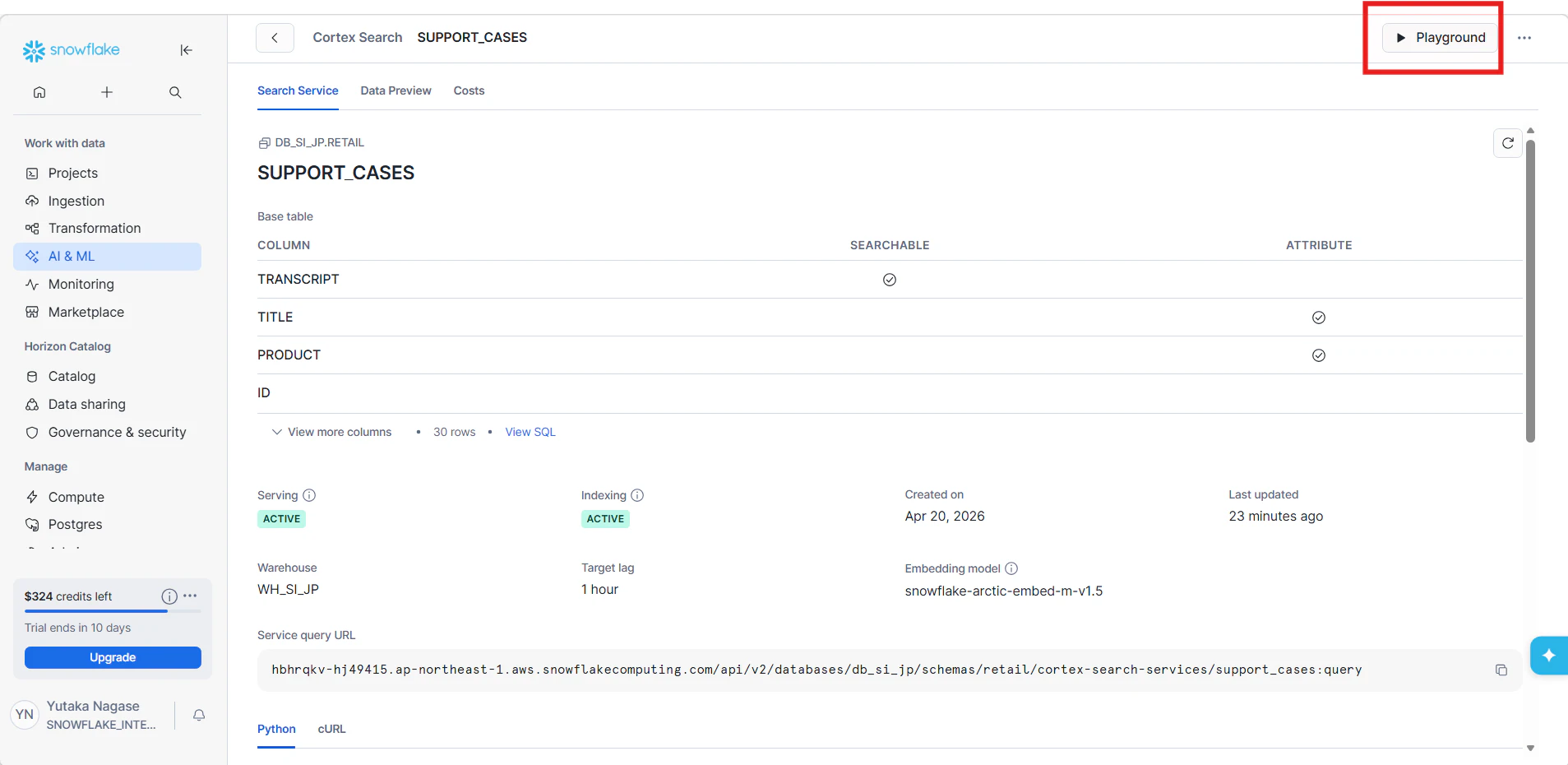Go back with the chevron button
Image resolution: width=1568 pixels, height=765 pixels.
(275, 38)
